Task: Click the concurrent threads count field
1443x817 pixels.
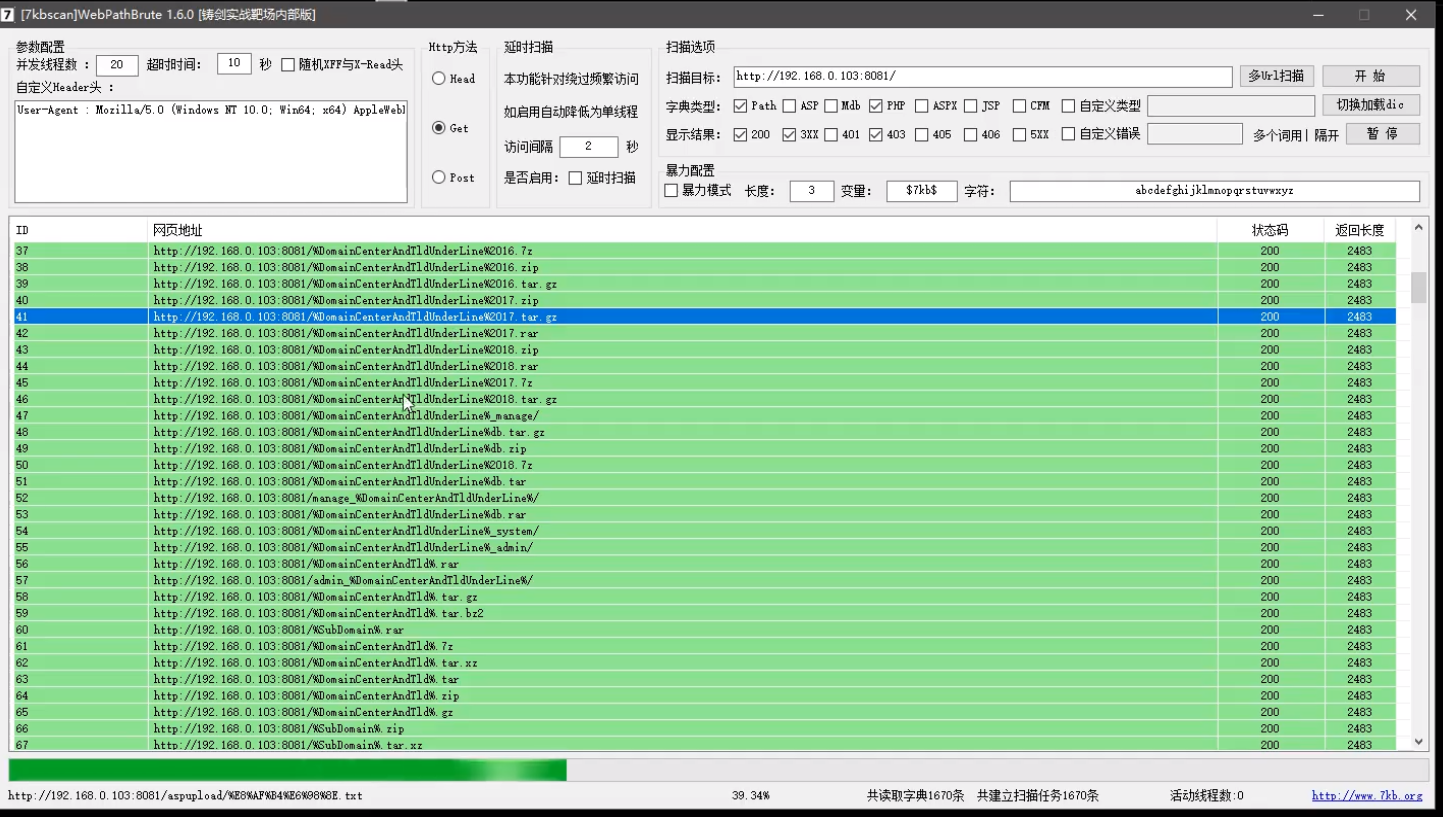Action: (x=117, y=65)
